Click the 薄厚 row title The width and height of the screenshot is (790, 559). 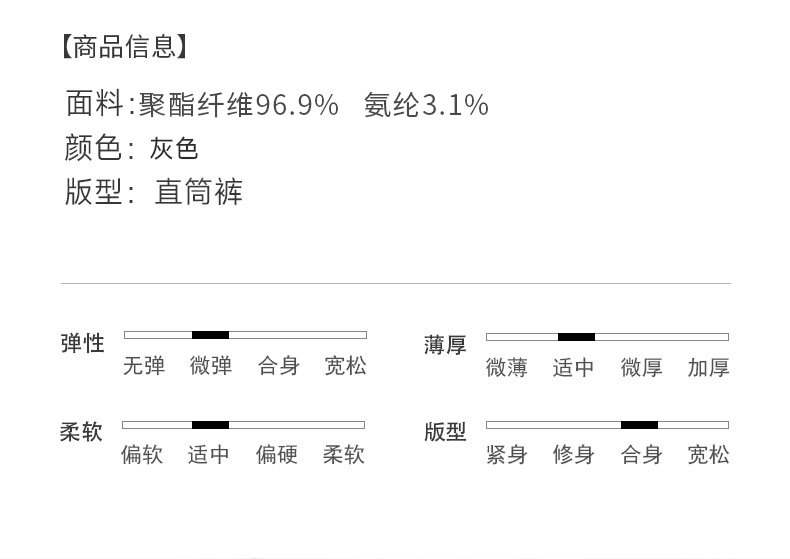[x=445, y=346]
